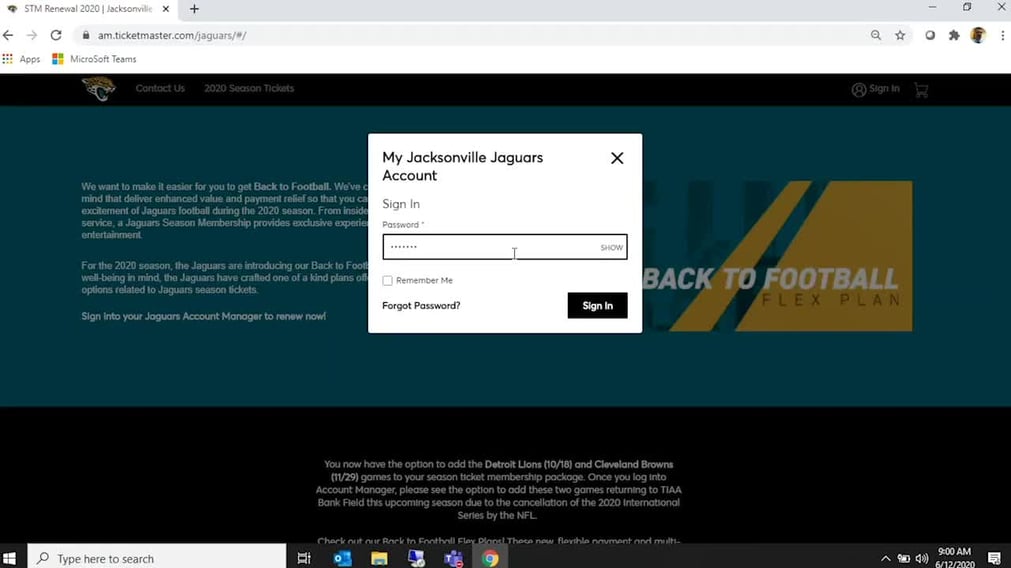Open the Windows Start menu
Image resolution: width=1011 pixels, height=568 pixels.
9,558
